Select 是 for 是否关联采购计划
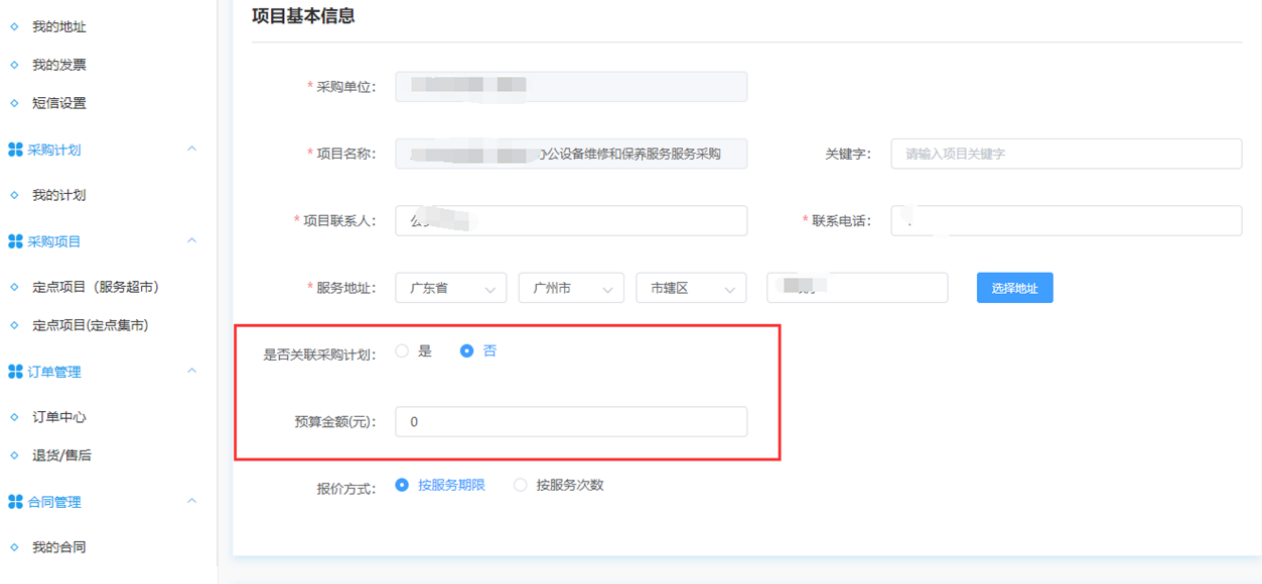Viewport: 1262px width, 584px height. [x=403, y=351]
